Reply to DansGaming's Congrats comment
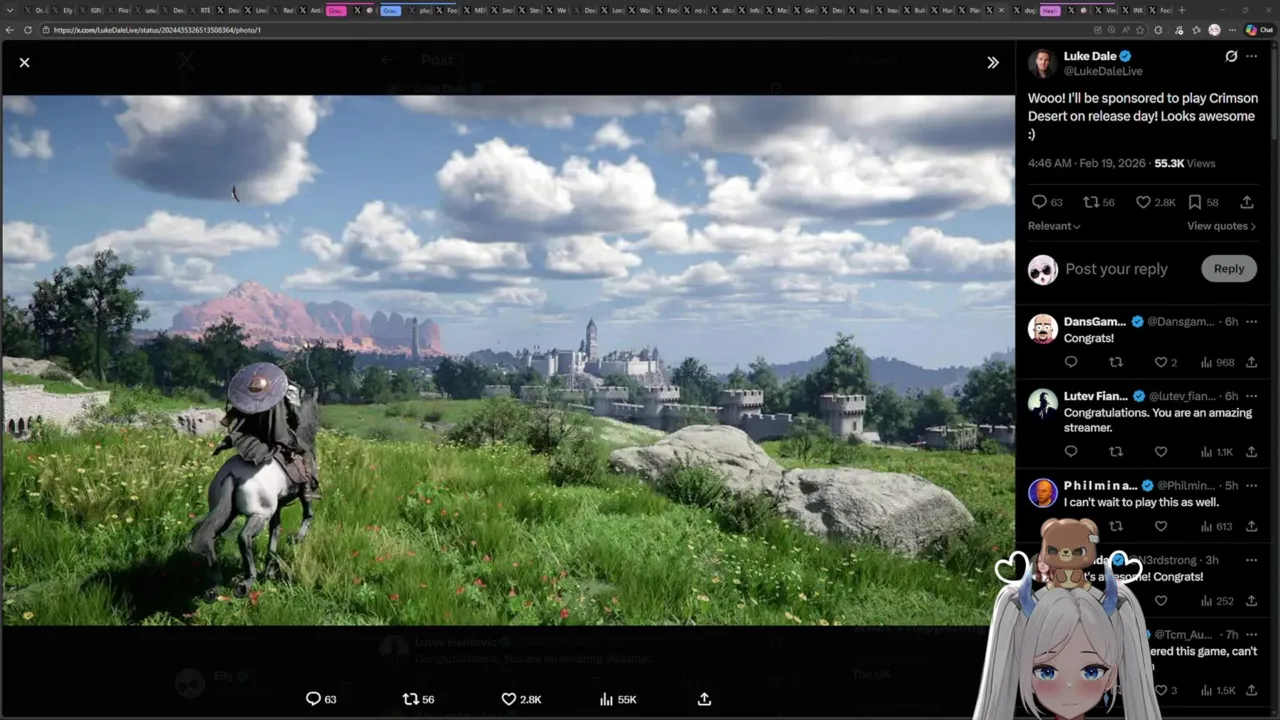Viewport: 1280px width, 720px height. pos(1071,362)
